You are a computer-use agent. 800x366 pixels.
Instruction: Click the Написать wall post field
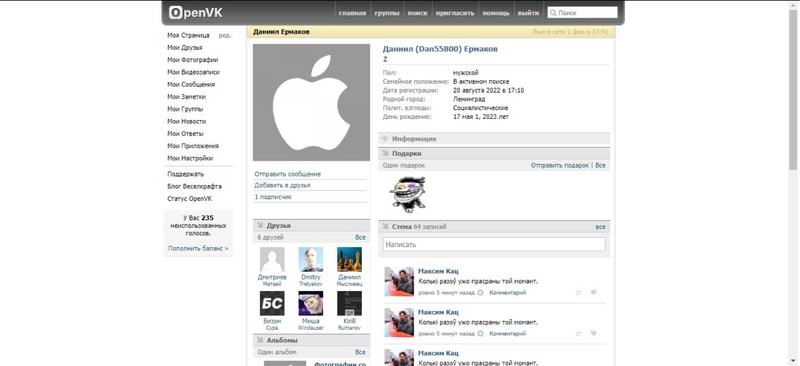494,244
